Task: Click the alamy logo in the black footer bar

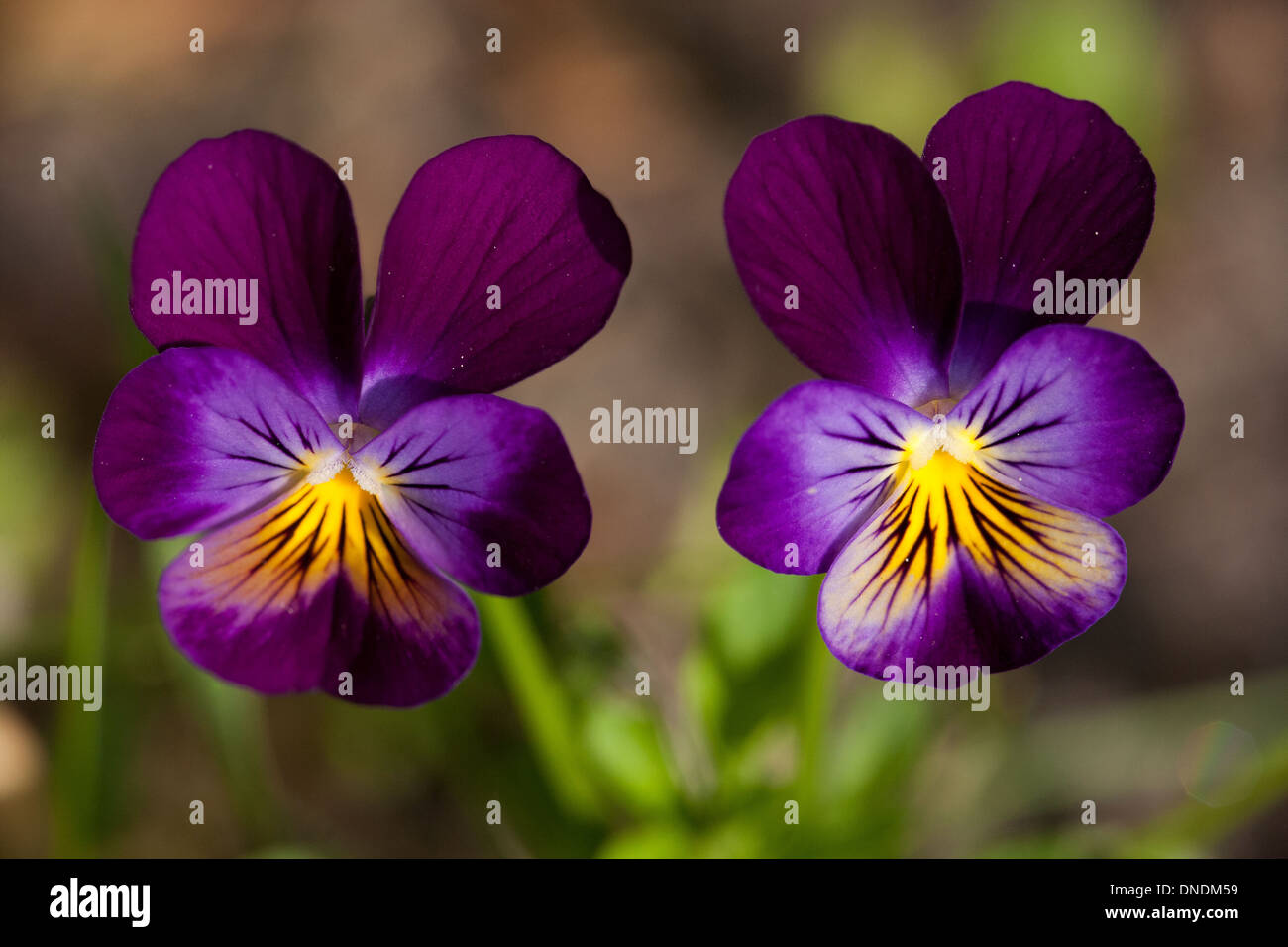Action: pos(99,902)
